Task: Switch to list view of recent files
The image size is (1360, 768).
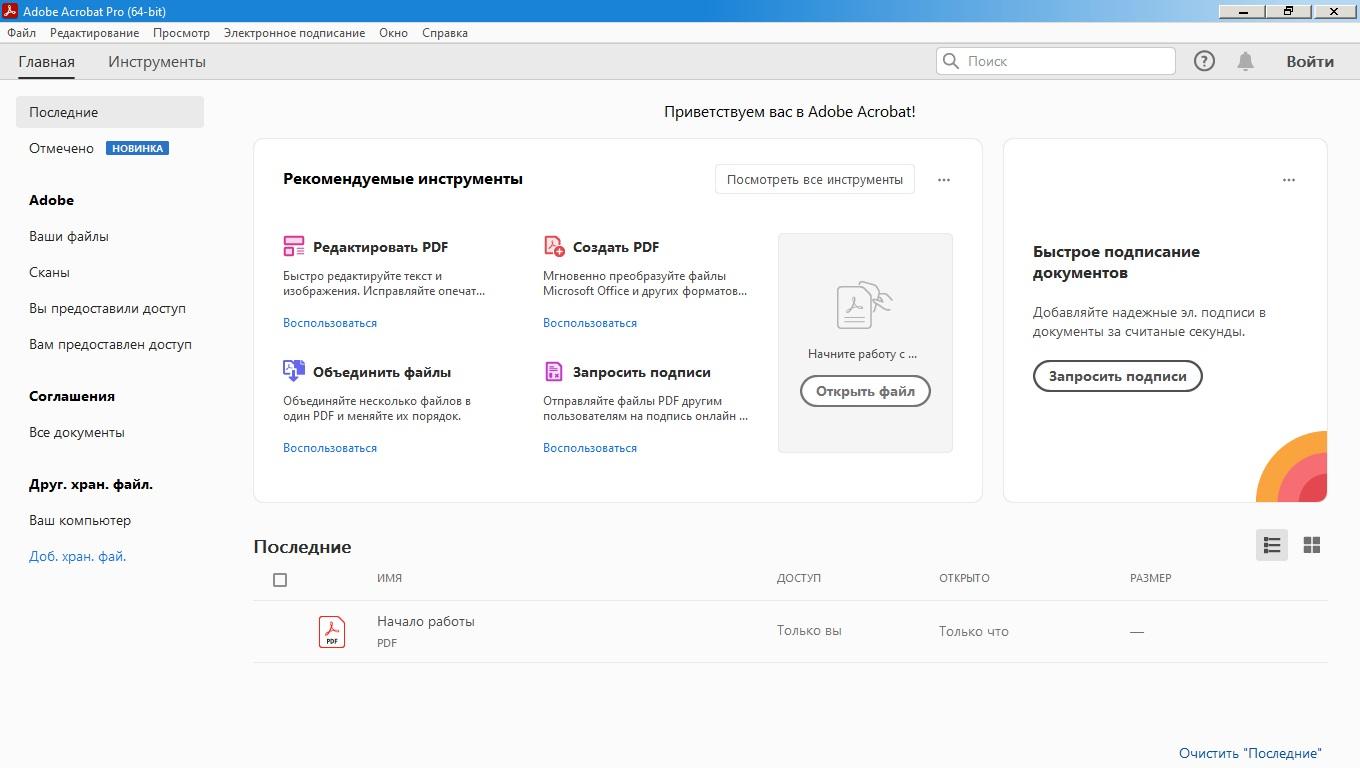Action: (1272, 545)
